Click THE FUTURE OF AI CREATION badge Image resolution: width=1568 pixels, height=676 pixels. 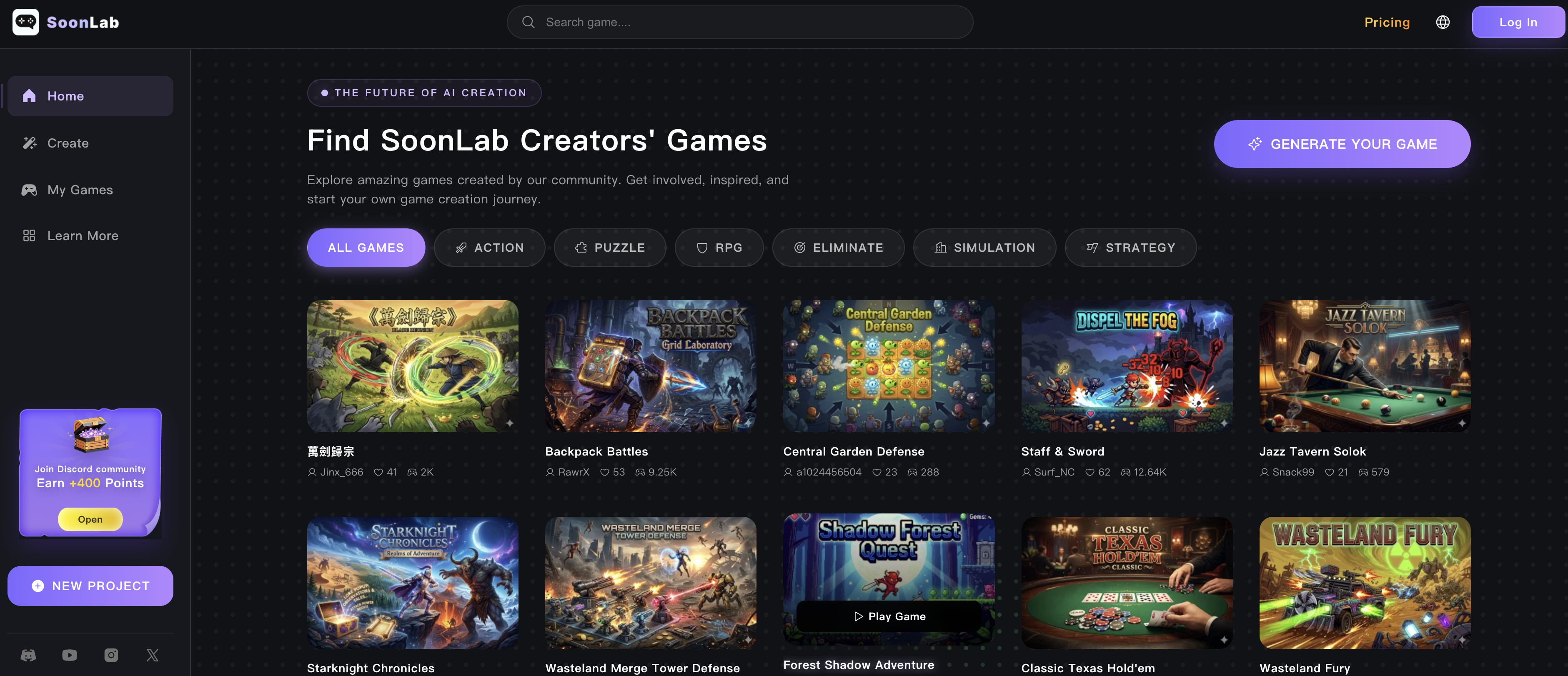coord(424,93)
